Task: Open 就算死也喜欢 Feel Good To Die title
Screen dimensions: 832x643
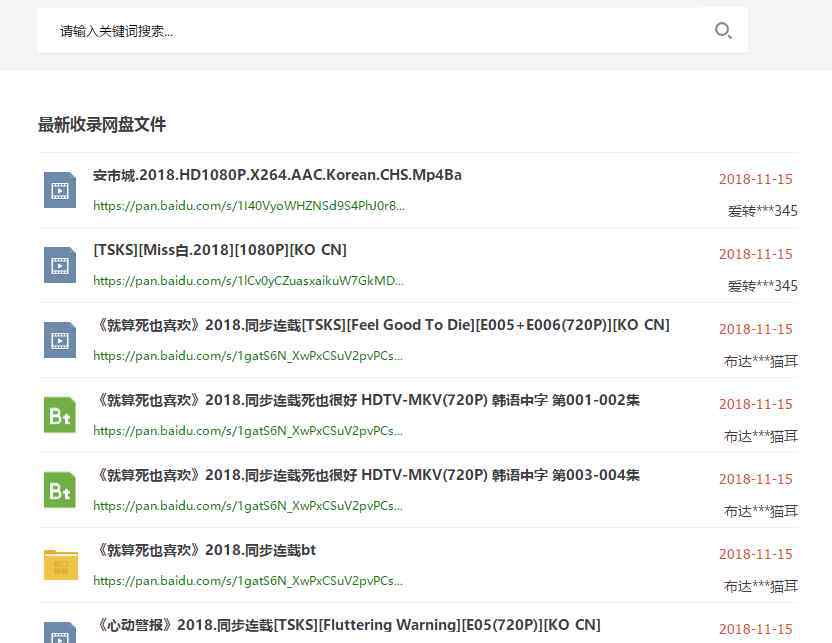Action: click(382, 325)
